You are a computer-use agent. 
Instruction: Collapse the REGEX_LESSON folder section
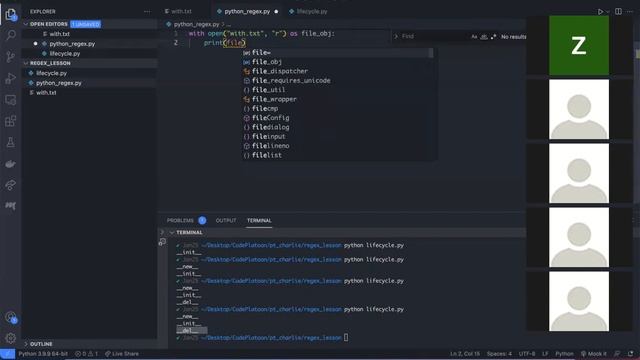pyautogui.click(x=26, y=63)
